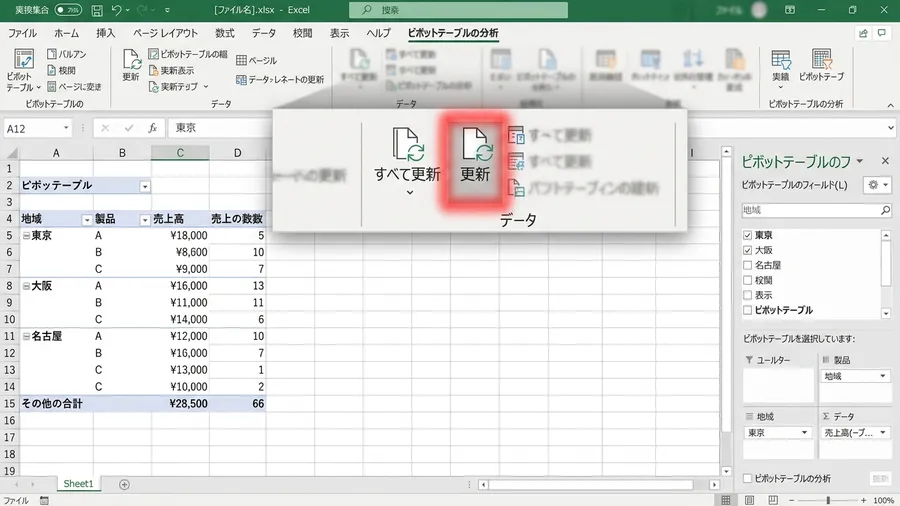Undo the last action
The image size is (900, 506).
117,10
